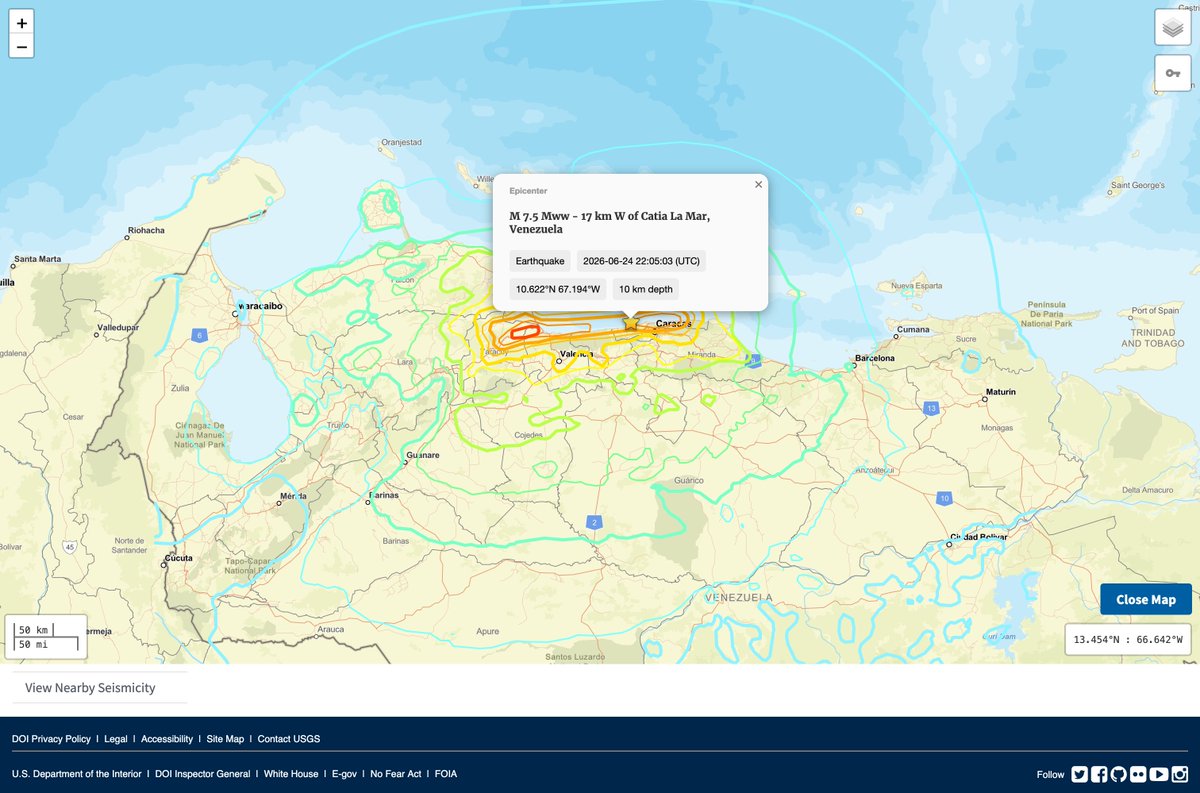1200x793 pixels.
Task: Click the 10 km depth tag
Action: [x=646, y=289]
